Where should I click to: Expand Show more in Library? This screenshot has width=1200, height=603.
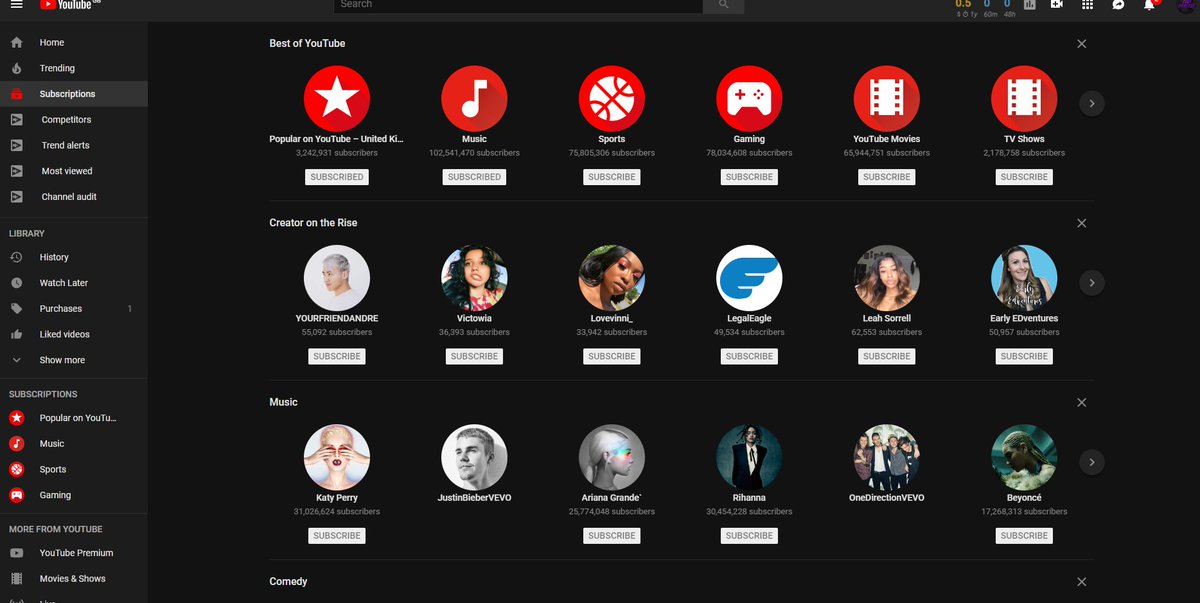pos(74,360)
